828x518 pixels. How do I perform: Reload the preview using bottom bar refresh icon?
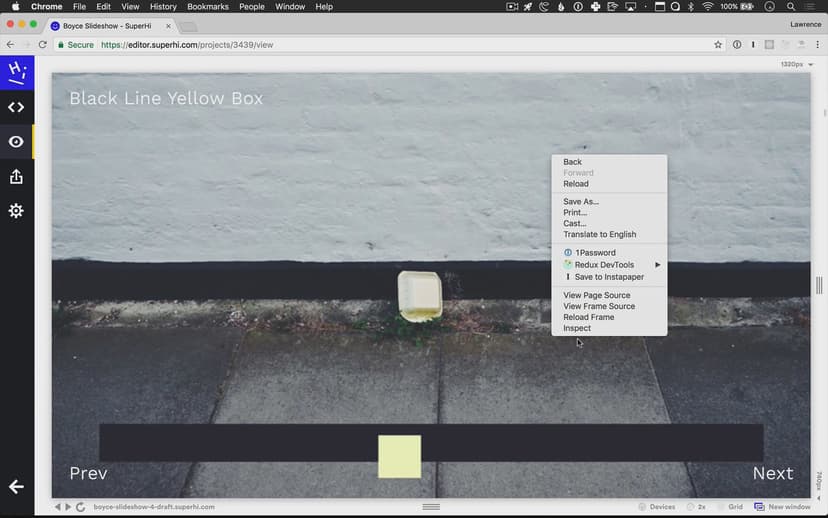click(x=80, y=507)
